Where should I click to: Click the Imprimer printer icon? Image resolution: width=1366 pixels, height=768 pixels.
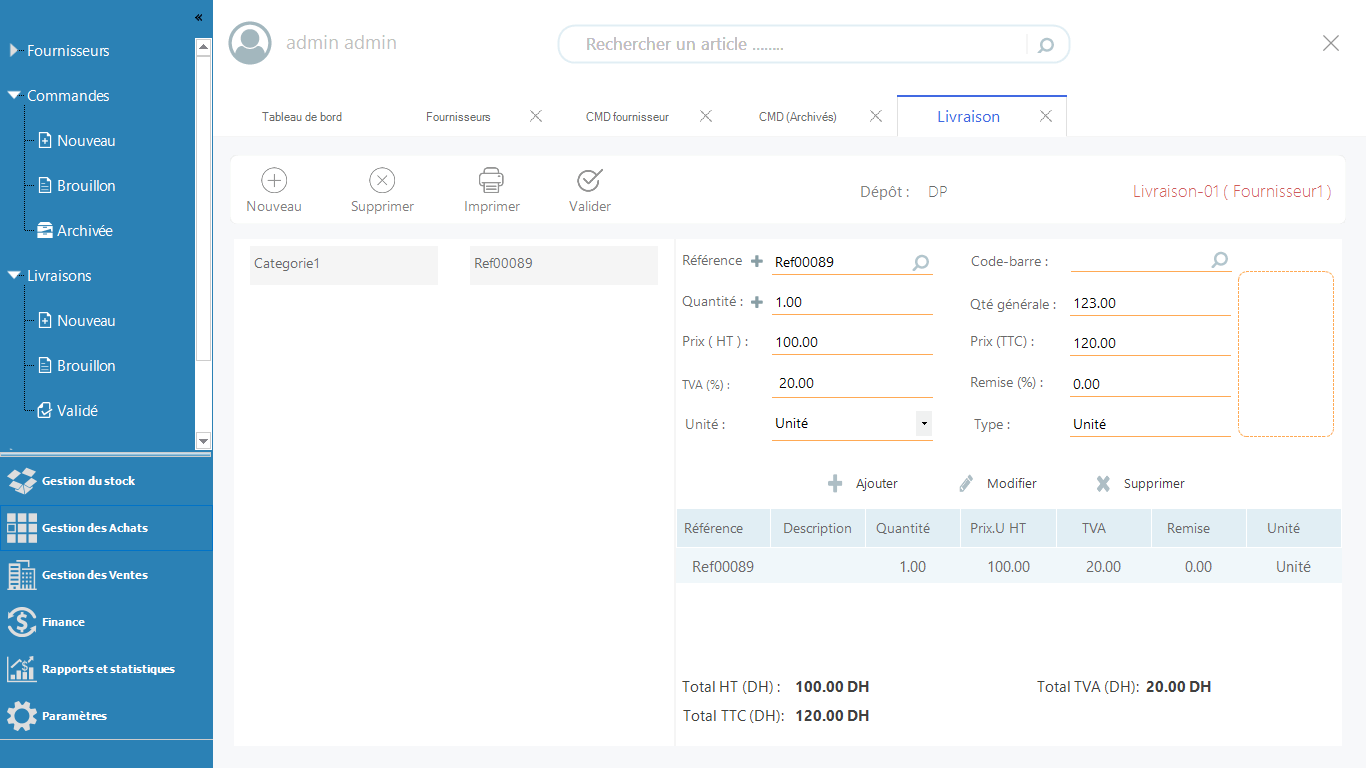[x=491, y=181]
